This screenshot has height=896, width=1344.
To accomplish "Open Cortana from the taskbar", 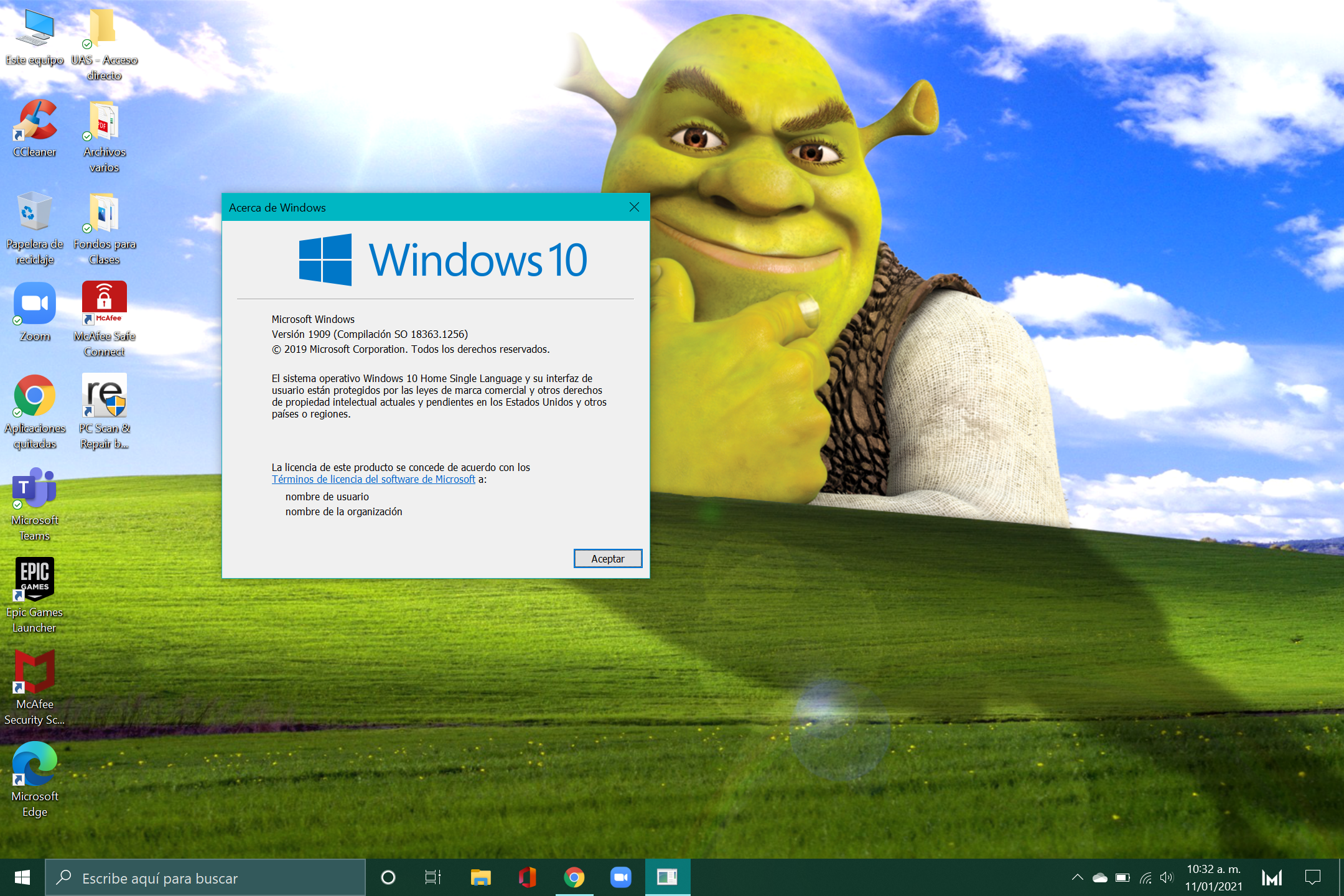I will pos(388,878).
